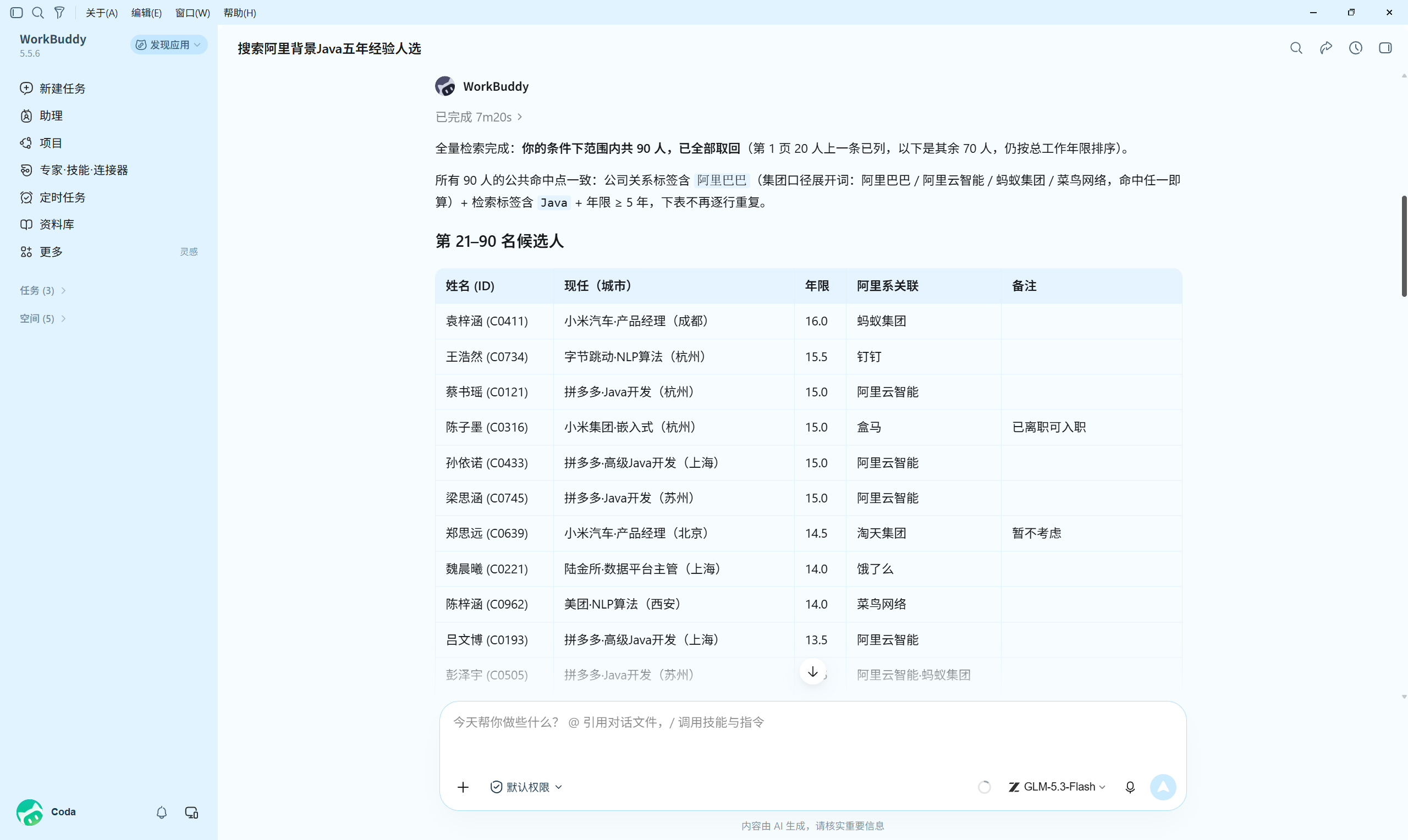Image resolution: width=1408 pixels, height=840 pixels.
Task: Open the 编辑(E) menu
Action: [146, 13]
